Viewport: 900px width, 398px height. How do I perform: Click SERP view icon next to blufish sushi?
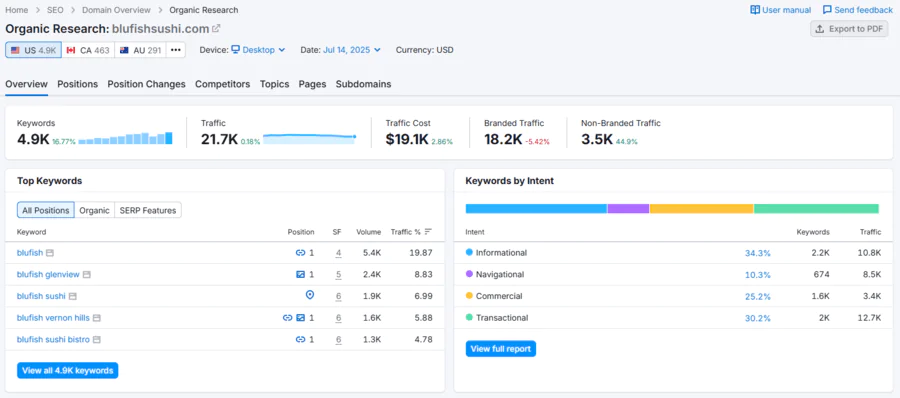73,296
